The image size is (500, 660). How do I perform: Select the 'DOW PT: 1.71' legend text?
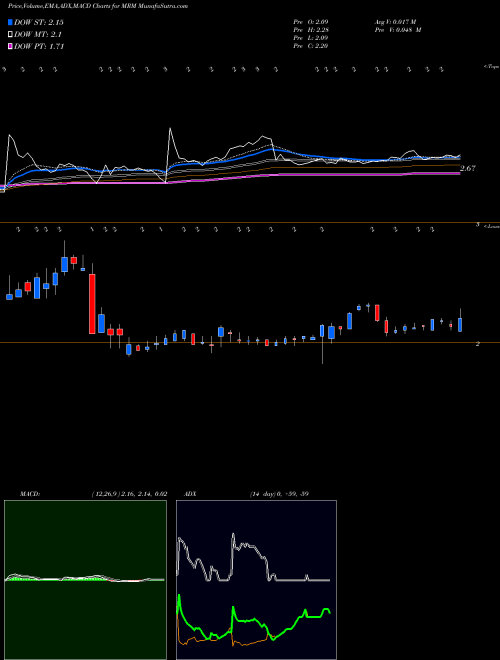(x=39, y=47)
